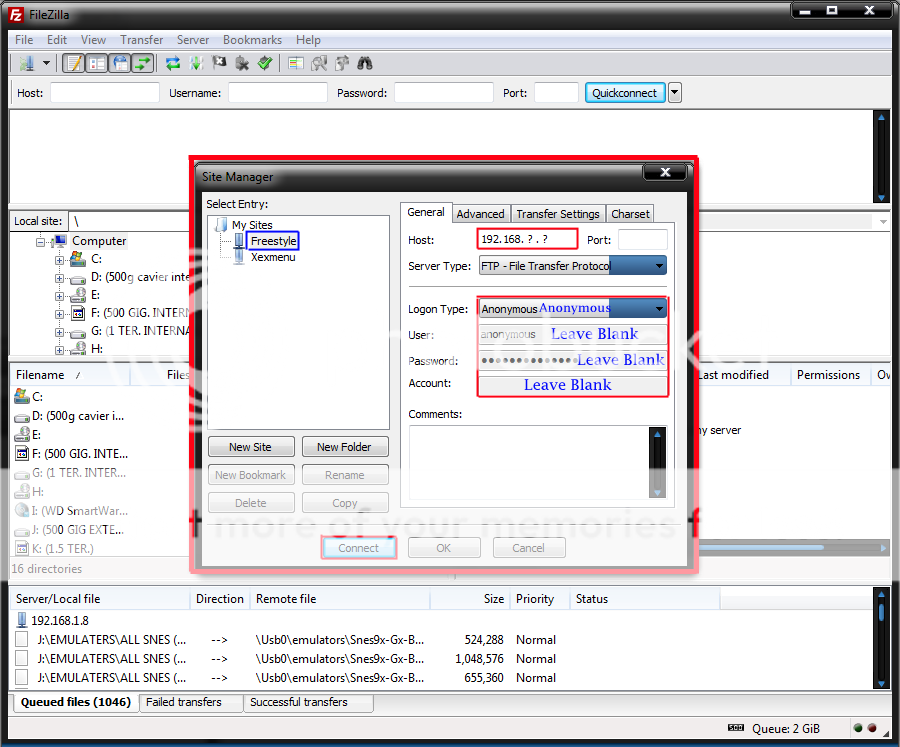The width and height of the screenshot is (900, 747).
Task: Click the Quickconnect Host field
Action: click(105, 92)
